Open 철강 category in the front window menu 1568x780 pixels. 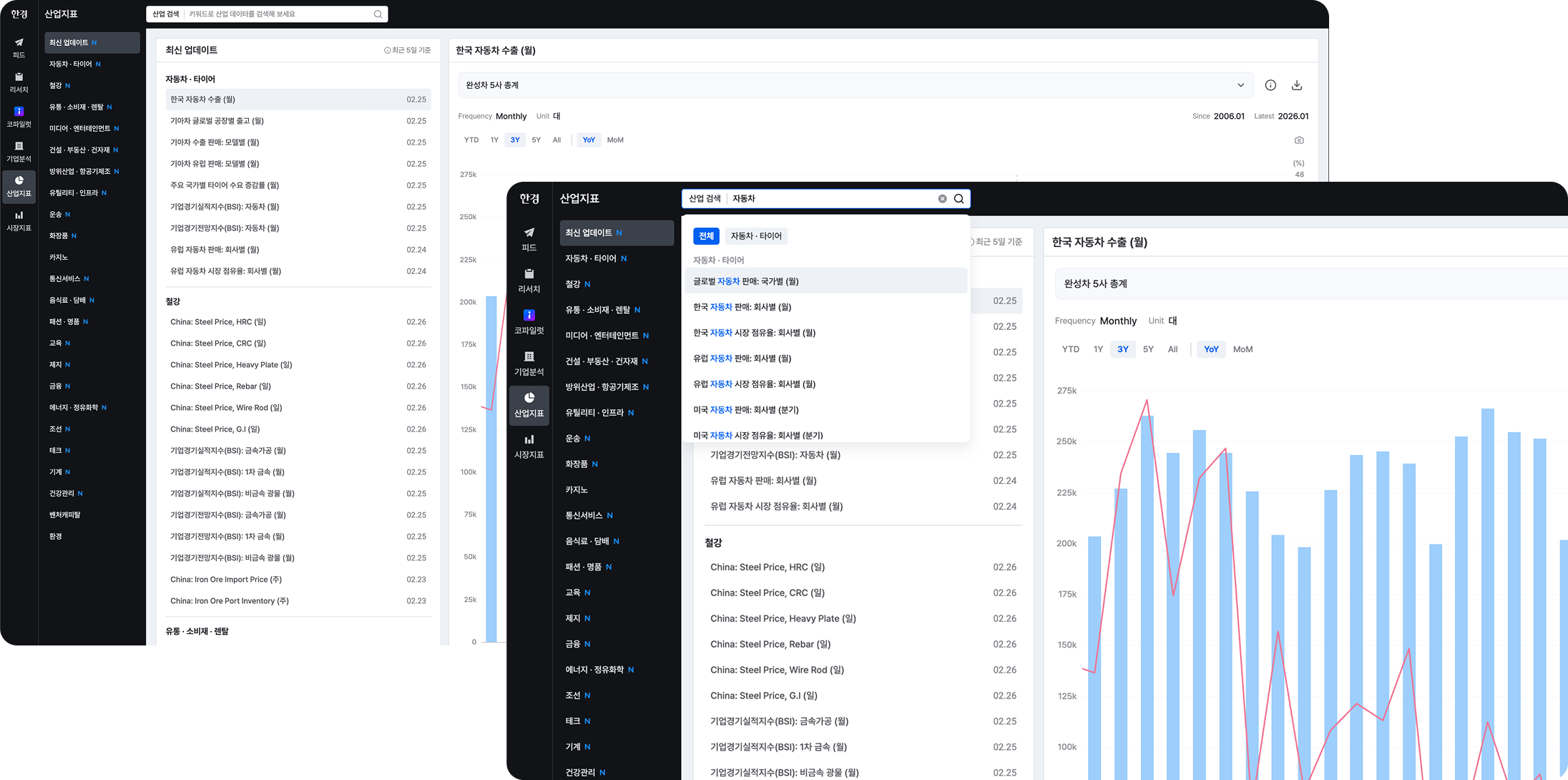pos(574,284)
